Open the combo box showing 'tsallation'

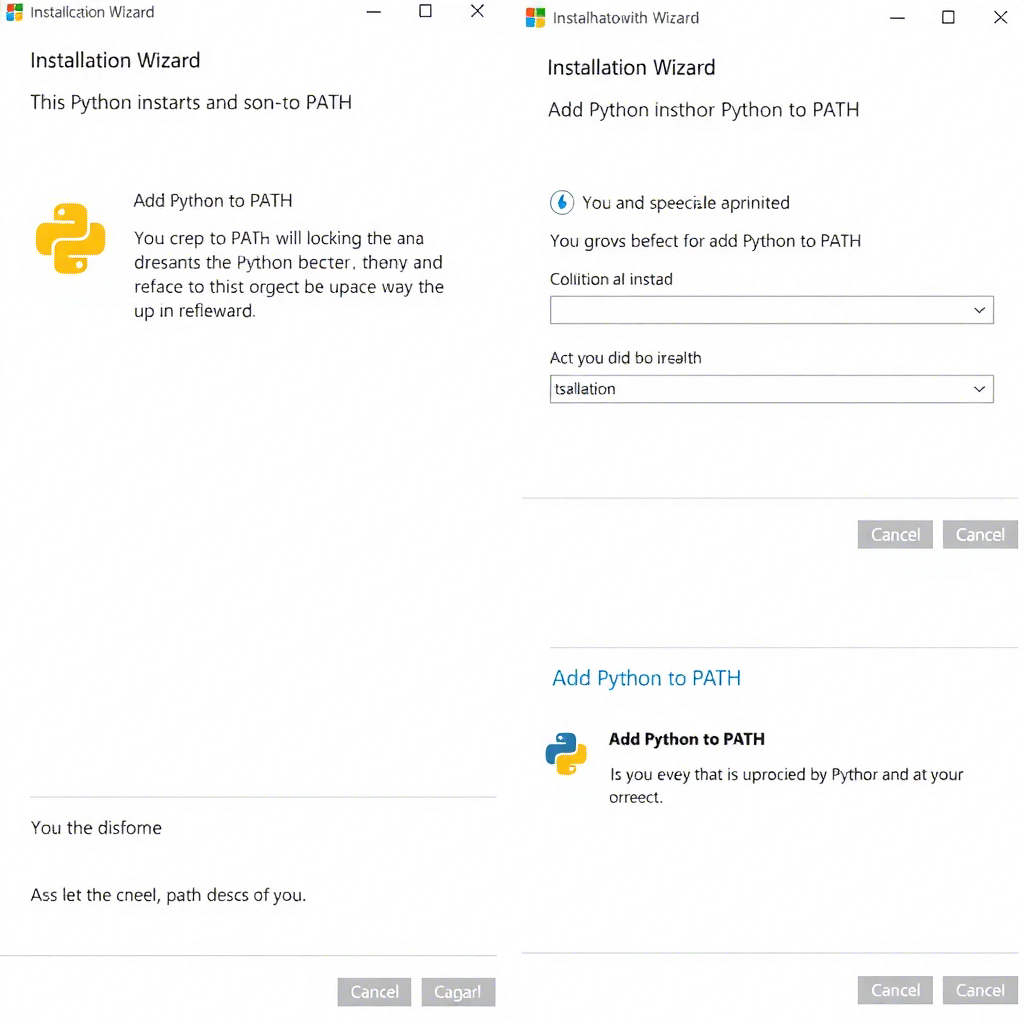tap(760, 389)
